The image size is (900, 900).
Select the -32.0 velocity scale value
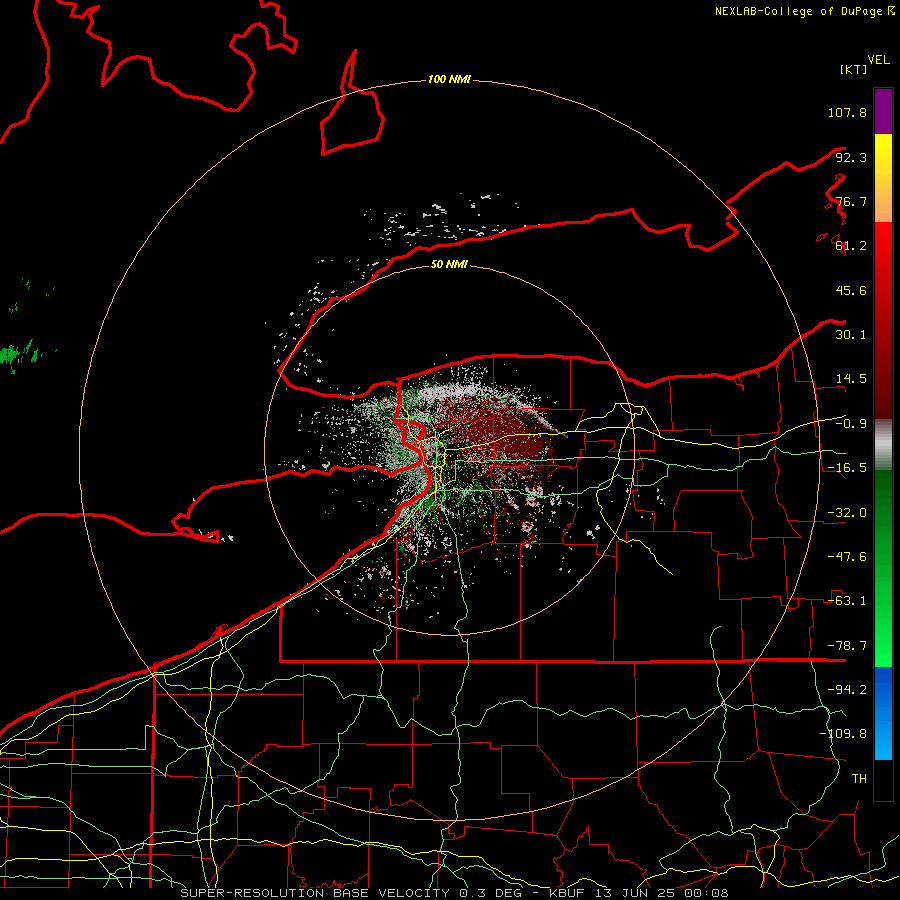tap(847, 513)
